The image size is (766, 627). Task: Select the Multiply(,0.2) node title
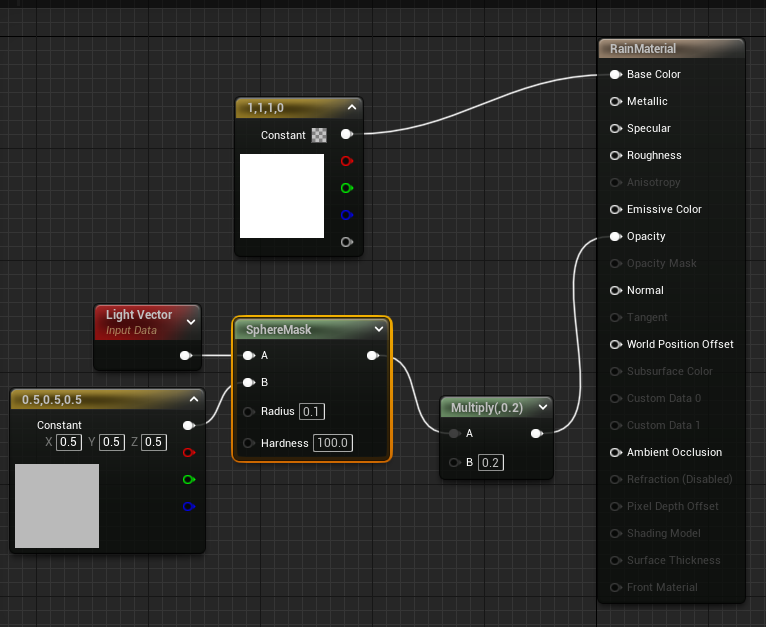tap(487, 408)
